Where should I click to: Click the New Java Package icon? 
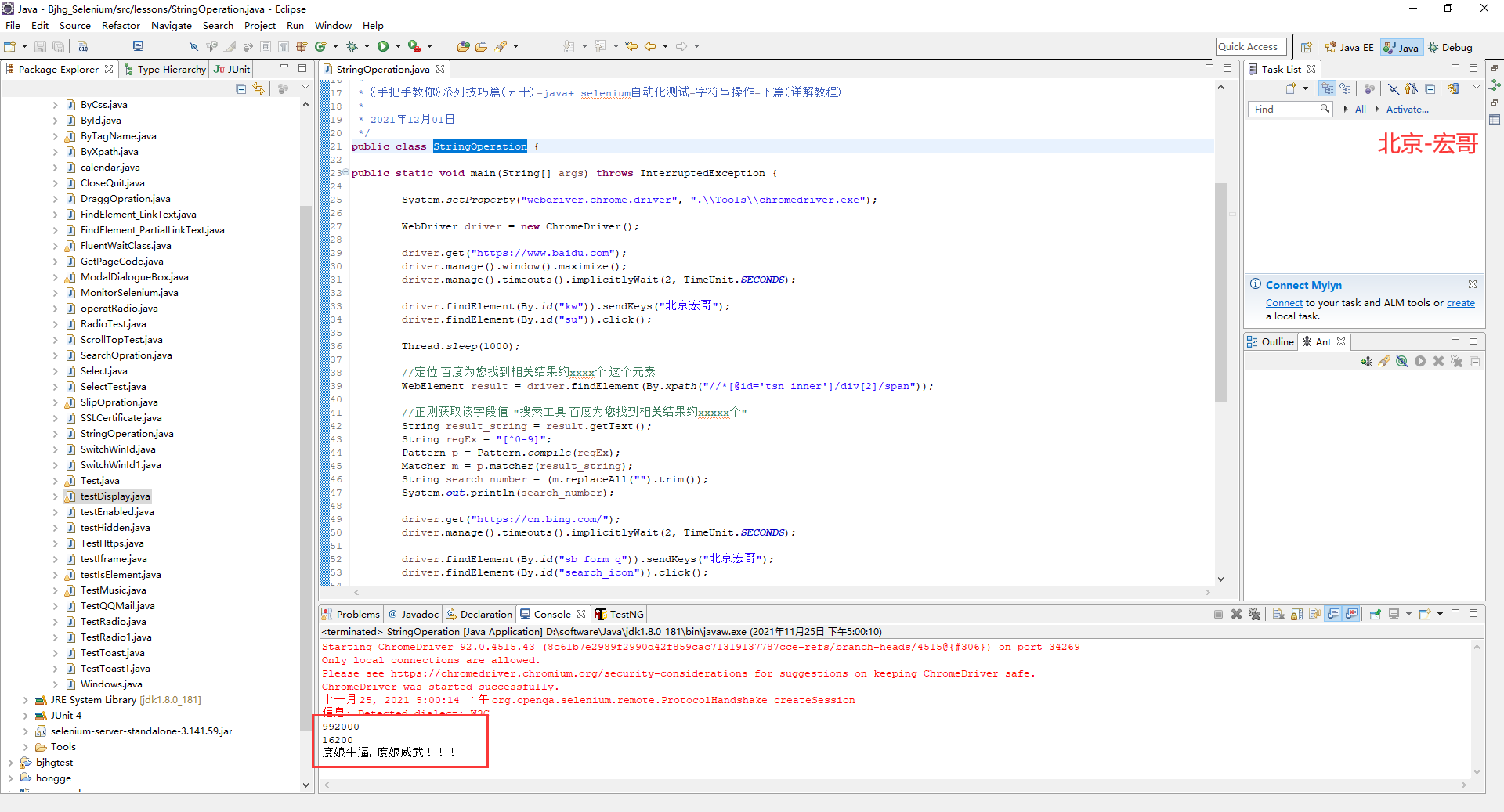tap(302, 46)
